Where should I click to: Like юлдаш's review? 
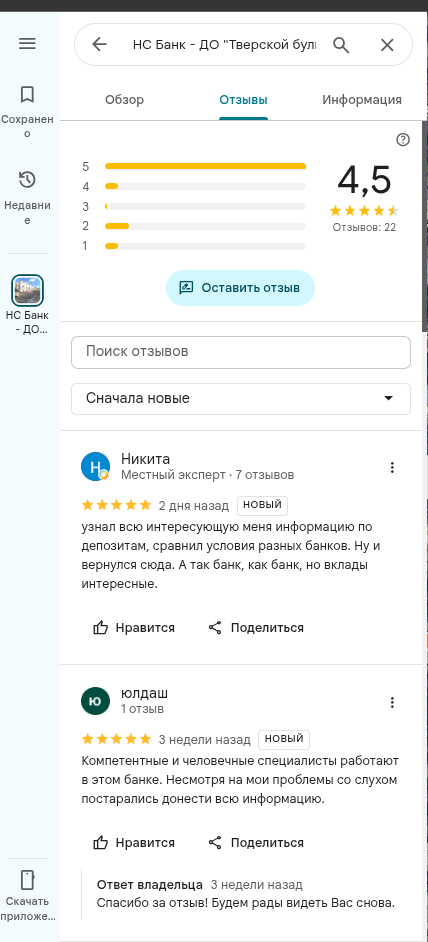[x=134, y=843]
